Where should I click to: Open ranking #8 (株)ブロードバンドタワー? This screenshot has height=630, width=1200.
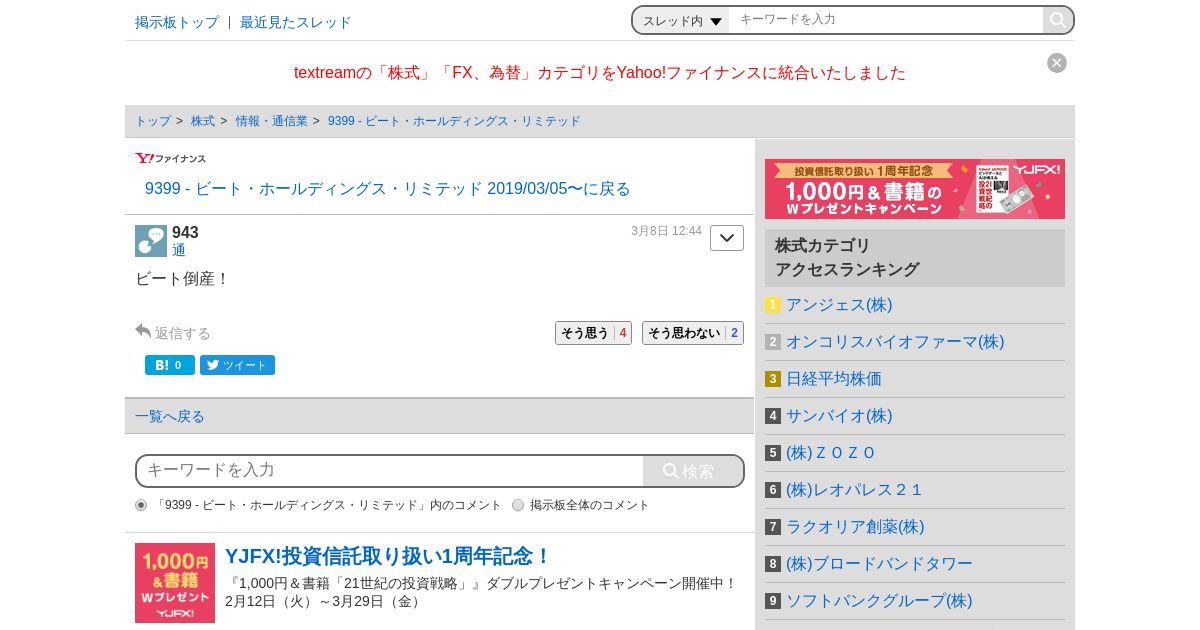click(879, 564)
